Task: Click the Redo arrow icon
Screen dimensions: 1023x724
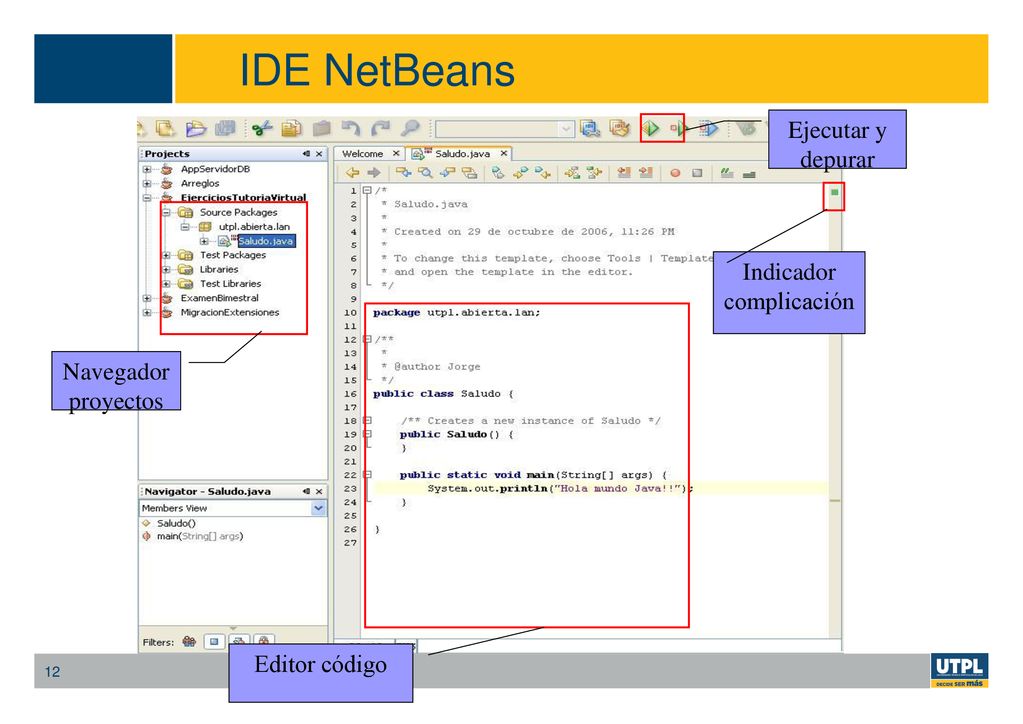Action: tap(380, 128)
